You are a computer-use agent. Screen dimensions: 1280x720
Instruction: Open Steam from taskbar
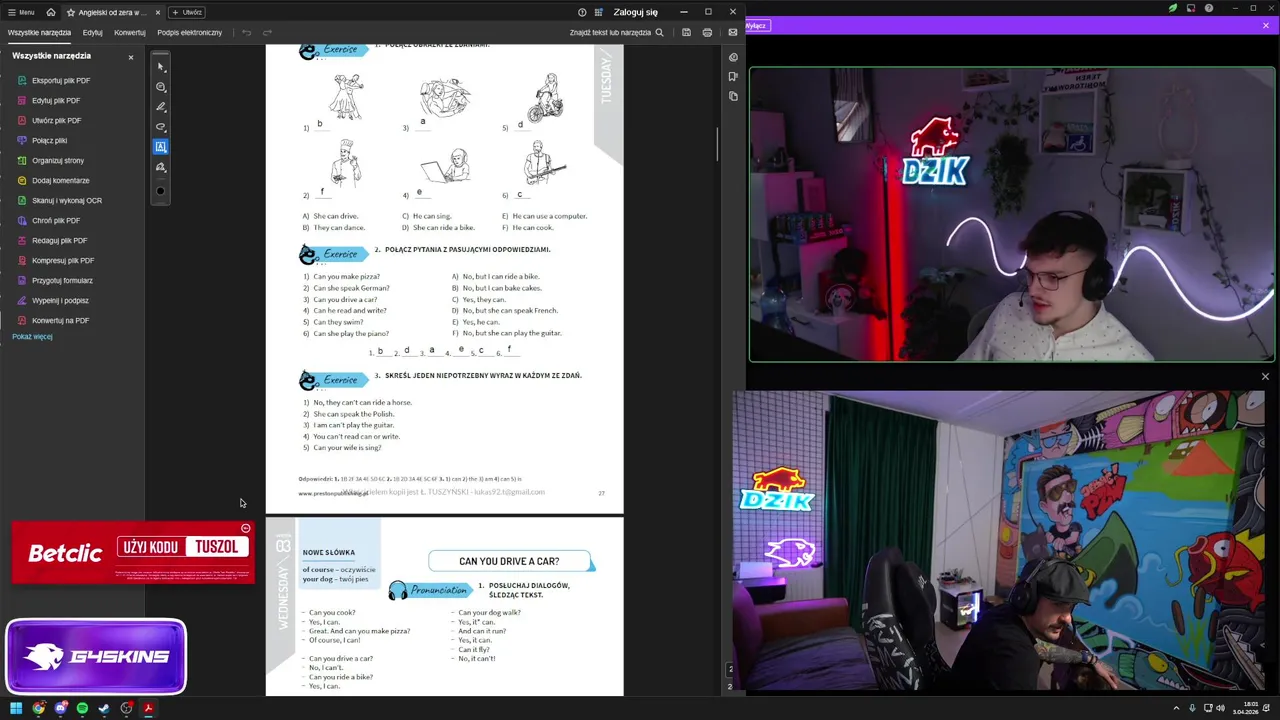104,708
